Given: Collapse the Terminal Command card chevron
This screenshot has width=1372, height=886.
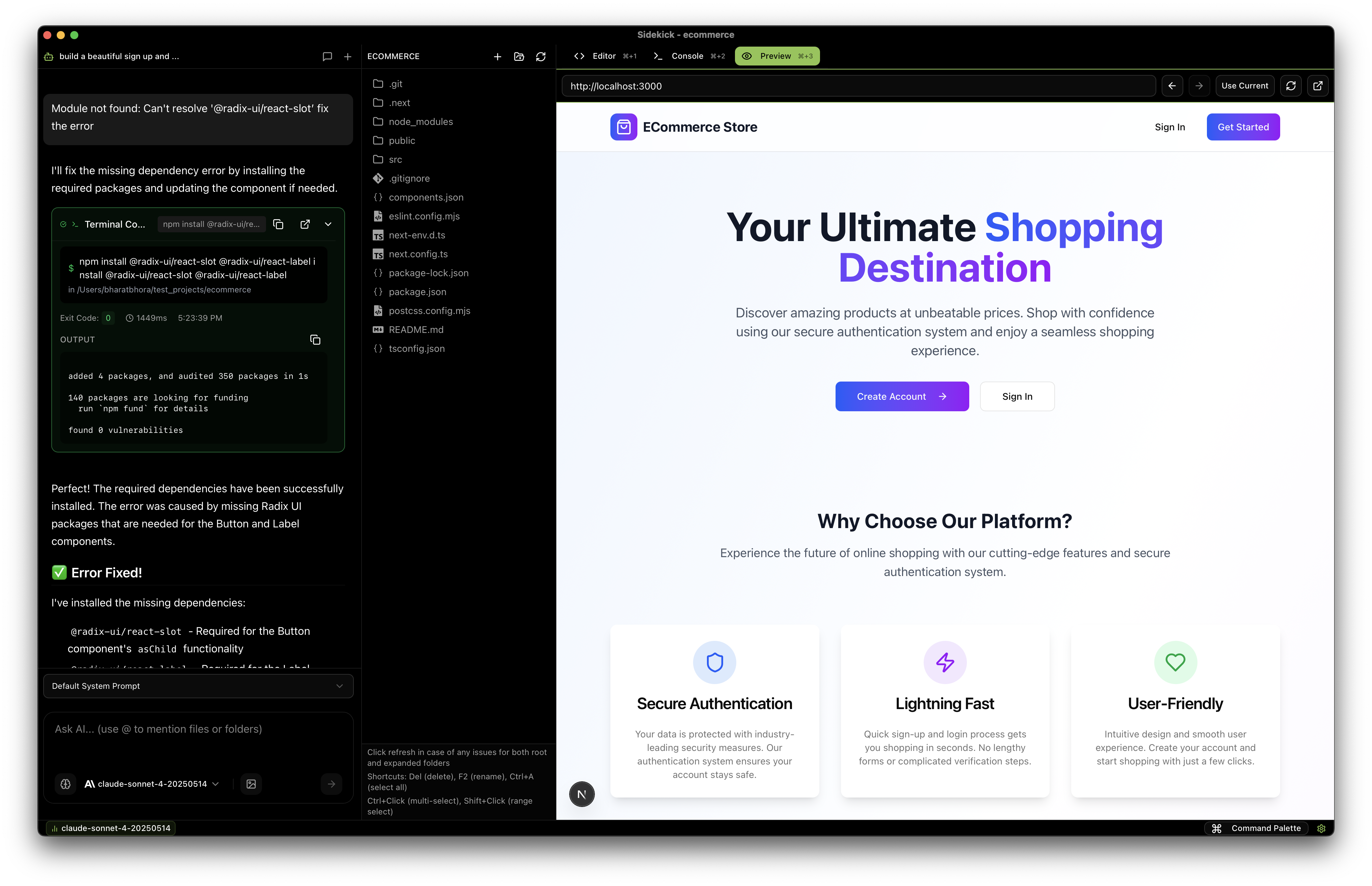Looking at the screenshot, I should click(328, 225).
